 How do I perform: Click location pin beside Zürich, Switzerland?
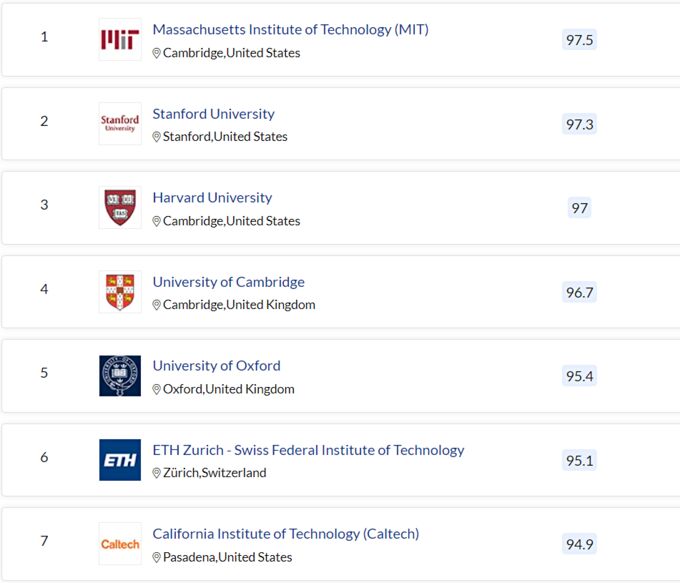[157, 473]
